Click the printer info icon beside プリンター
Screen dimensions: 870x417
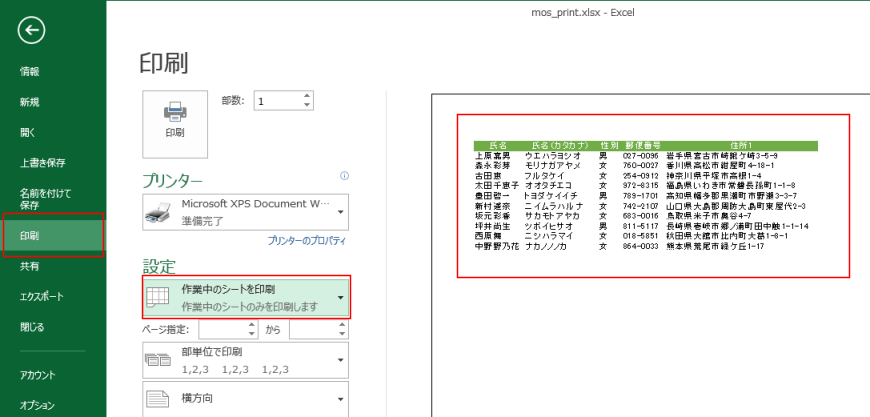point(344,176)
